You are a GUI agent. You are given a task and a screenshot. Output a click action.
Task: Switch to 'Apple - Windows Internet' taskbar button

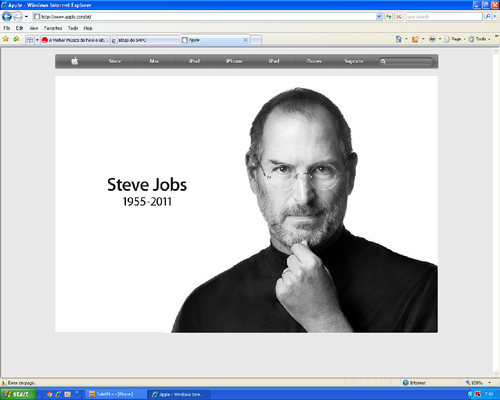click(x=179, y=394)
